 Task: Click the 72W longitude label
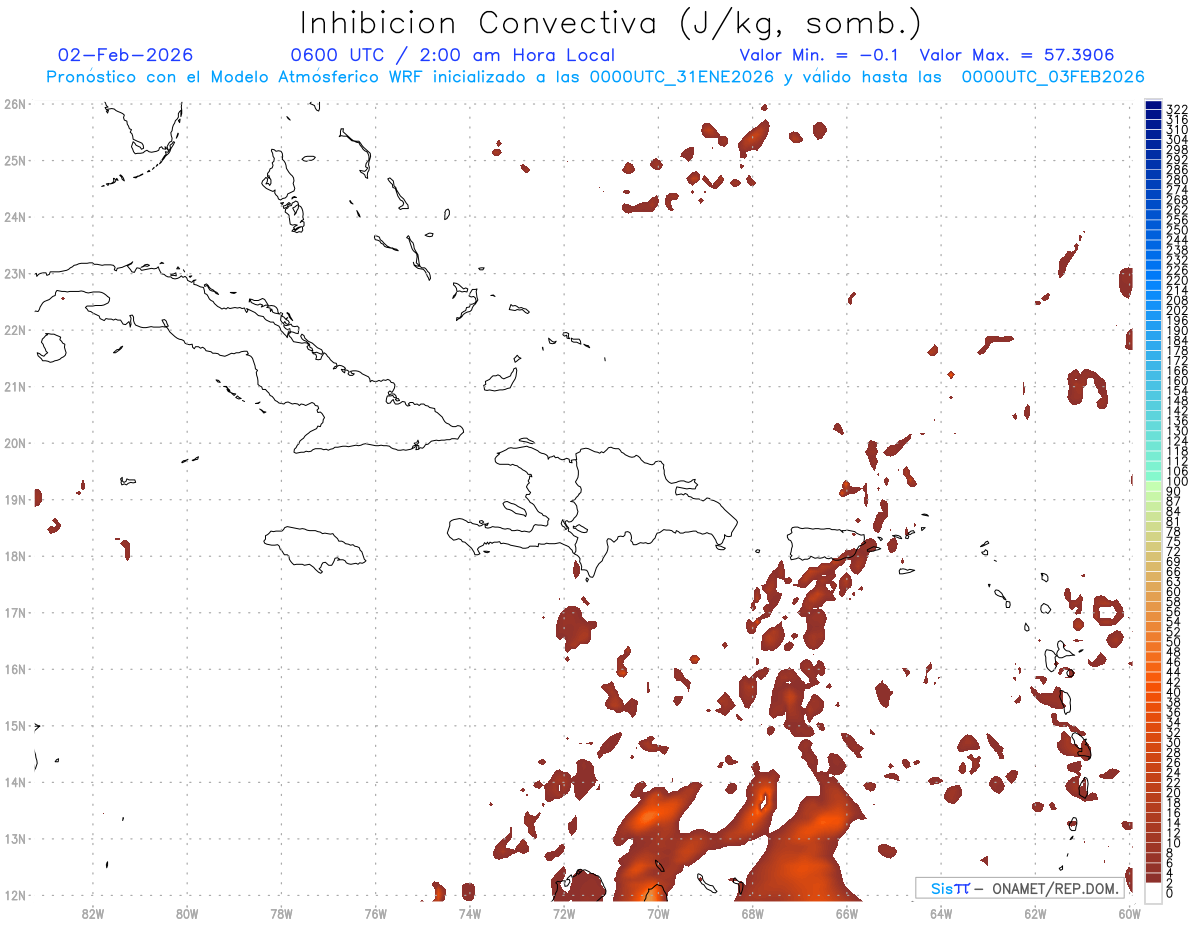pos(564,912)
